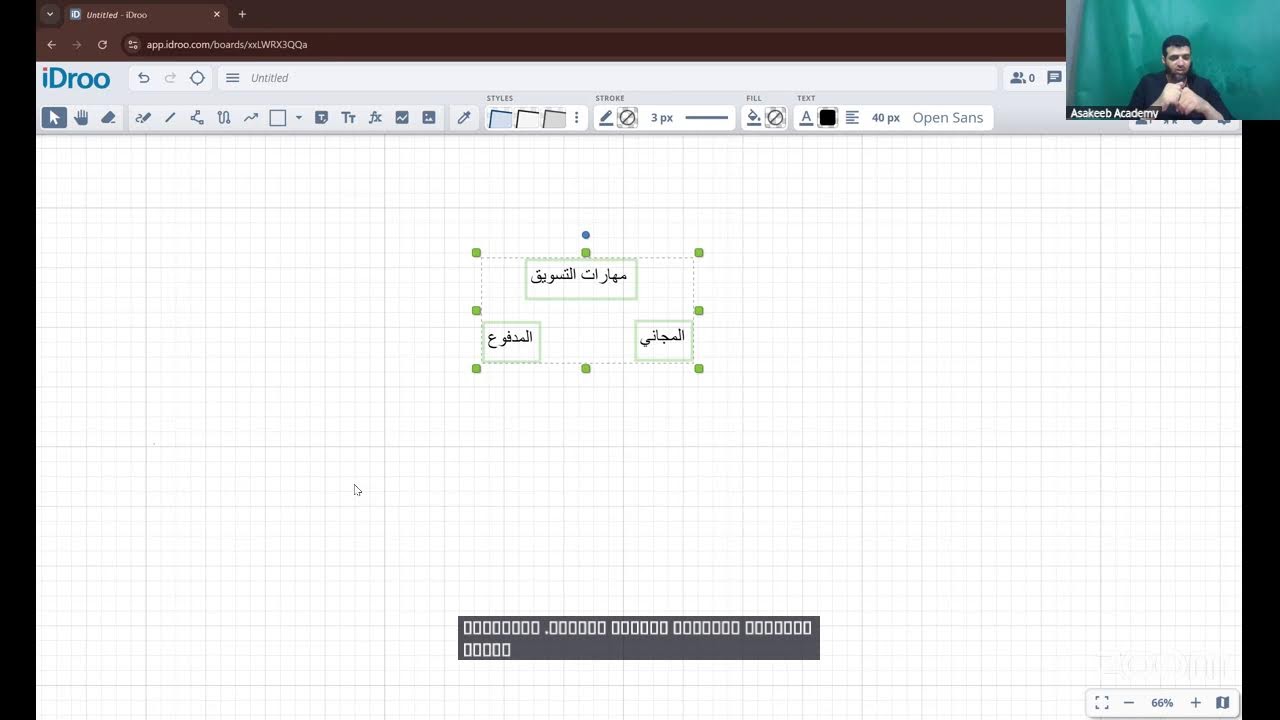Select the formula fx tool

(x=375, y=117)
